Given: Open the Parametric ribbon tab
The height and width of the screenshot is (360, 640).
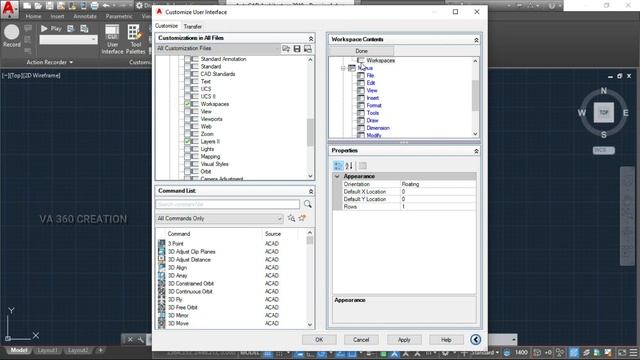Looking at the screenshot, I should click(119, 16).
